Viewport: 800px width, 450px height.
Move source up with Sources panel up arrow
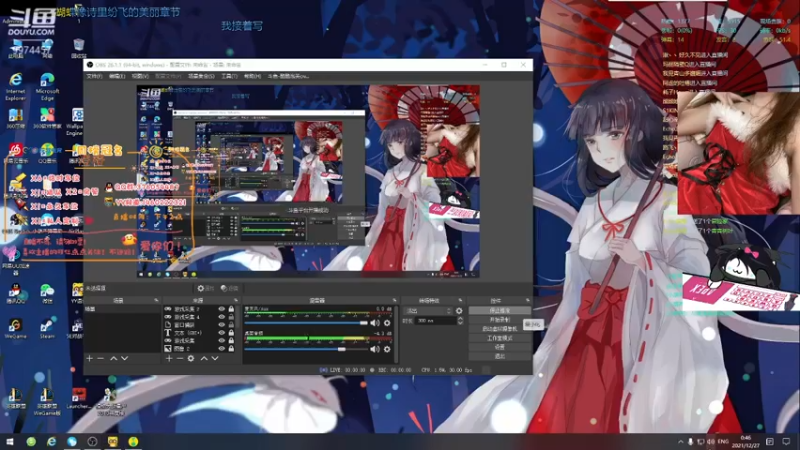[204, 359]
